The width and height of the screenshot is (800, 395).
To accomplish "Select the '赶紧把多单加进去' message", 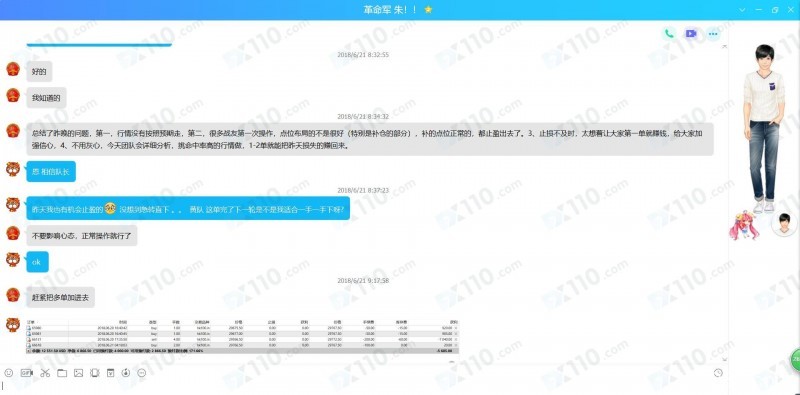I will tap(60, 297).
